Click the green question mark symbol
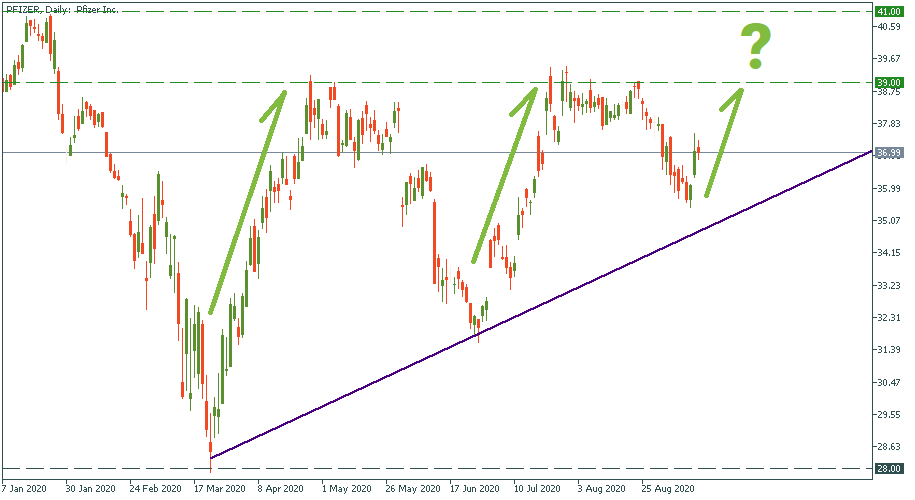This screenshot has width=915, height=500. pyautogui.click(x=756, y=48)
